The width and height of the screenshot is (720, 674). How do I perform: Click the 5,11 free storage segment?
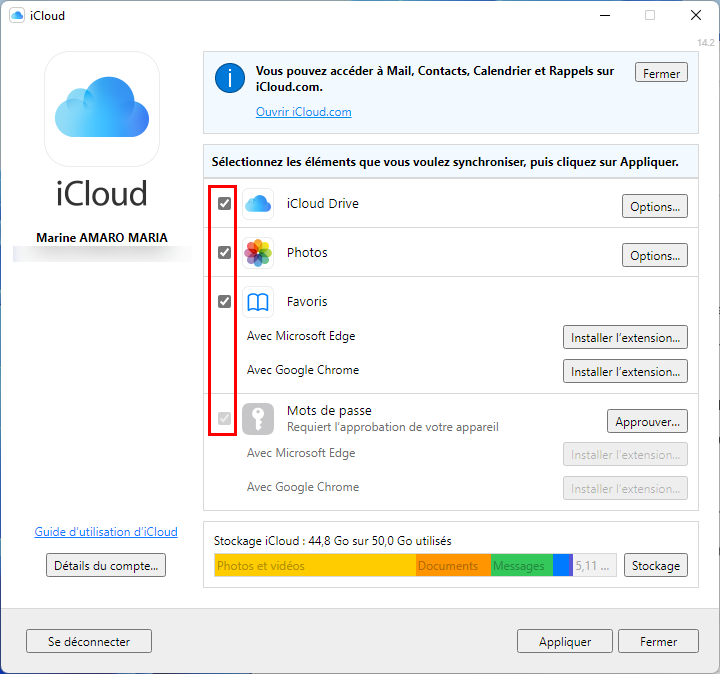[x=594, y=565]
